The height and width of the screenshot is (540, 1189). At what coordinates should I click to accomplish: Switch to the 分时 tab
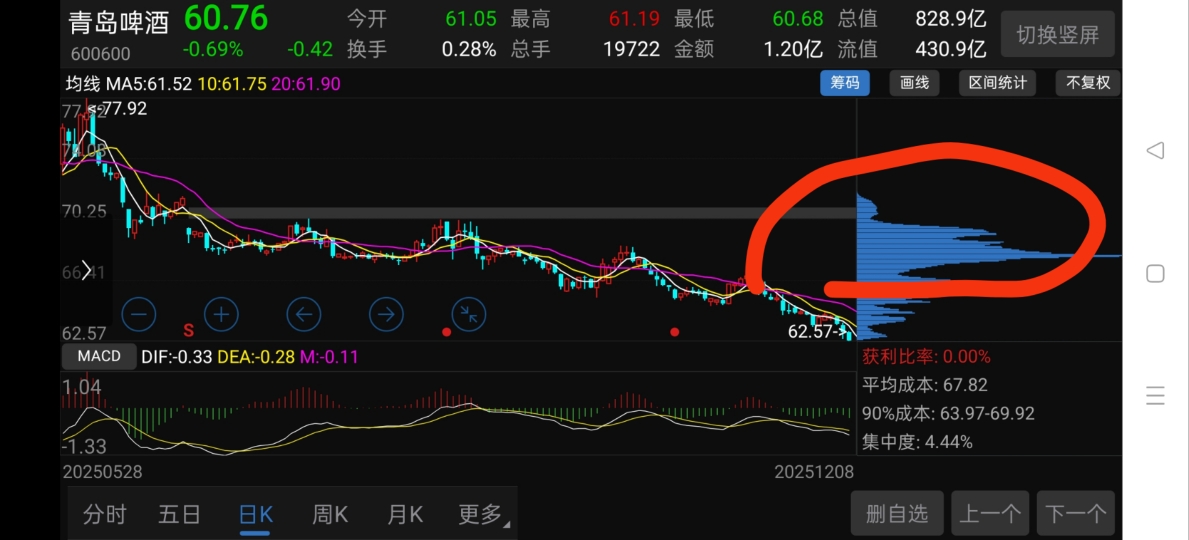coord(105,515)
